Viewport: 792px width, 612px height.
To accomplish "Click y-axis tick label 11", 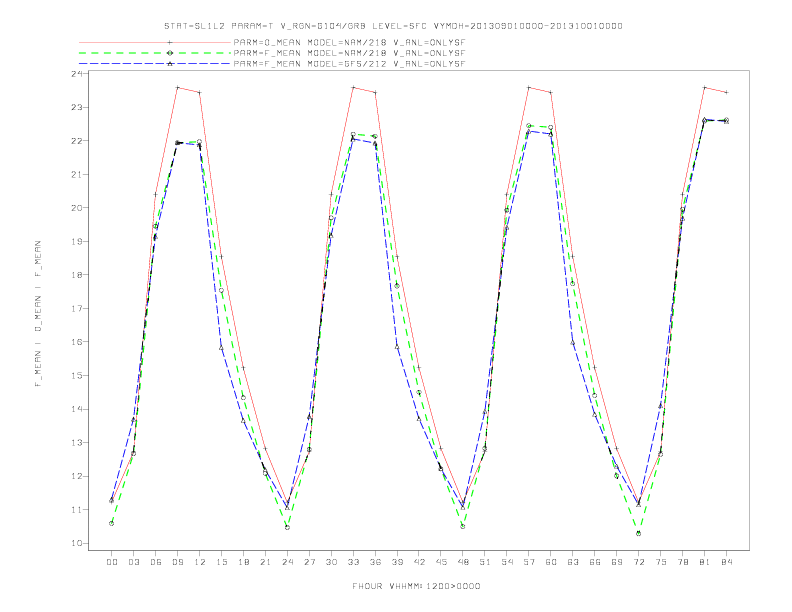I will click(77, 510).
